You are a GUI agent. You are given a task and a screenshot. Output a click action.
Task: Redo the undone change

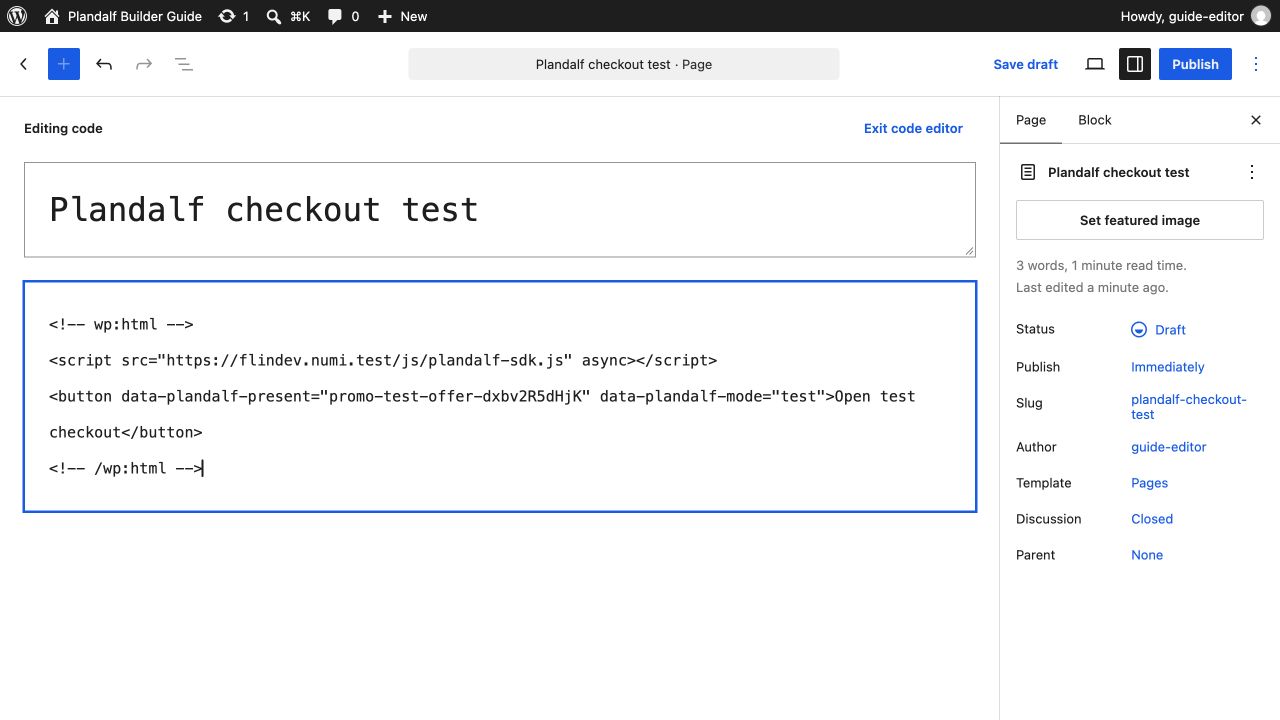pos(144,64)
